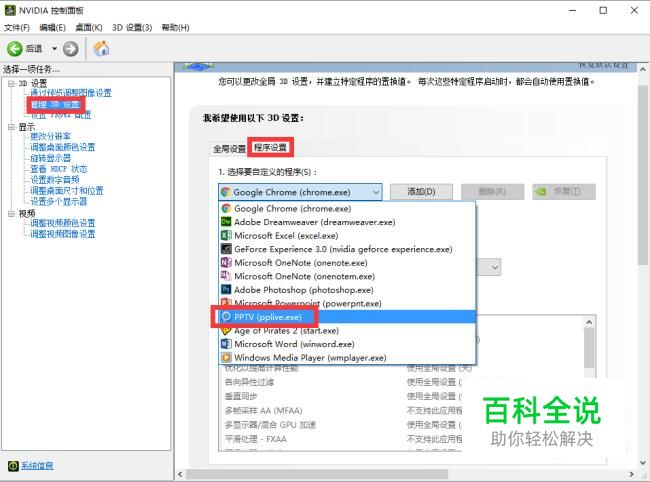Choose Microsoft Word icon in list

226,344
